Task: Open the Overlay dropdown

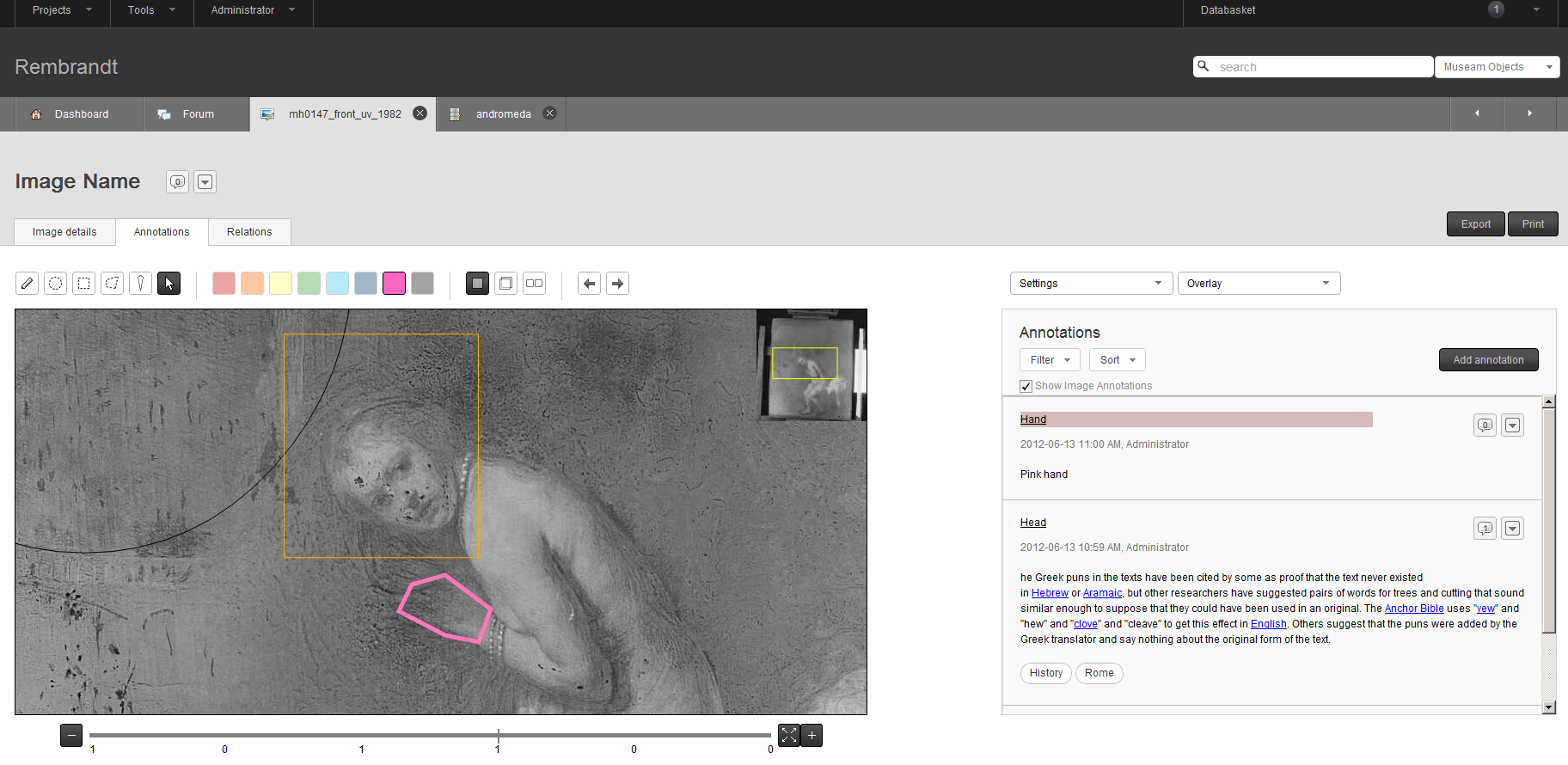Action: [1259, 283]
